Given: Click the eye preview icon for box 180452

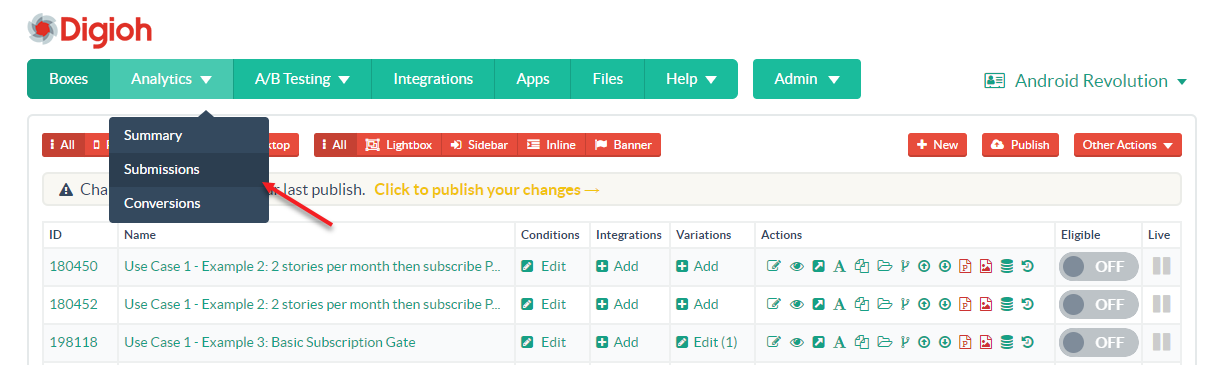Looking at the screenshot, I should click(x=797, y=304).
